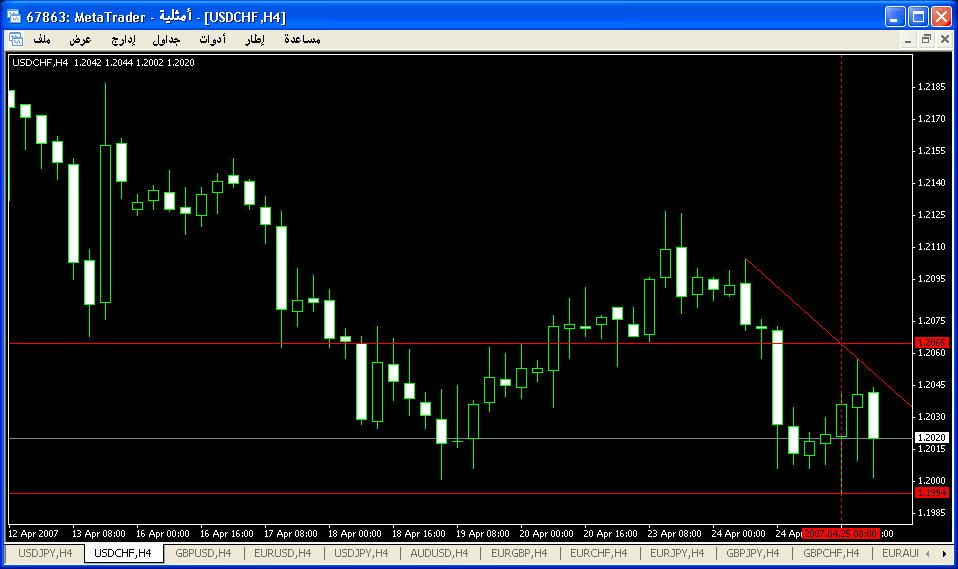Switch to the partially shown EURAU tab

[x=901, y=553]
